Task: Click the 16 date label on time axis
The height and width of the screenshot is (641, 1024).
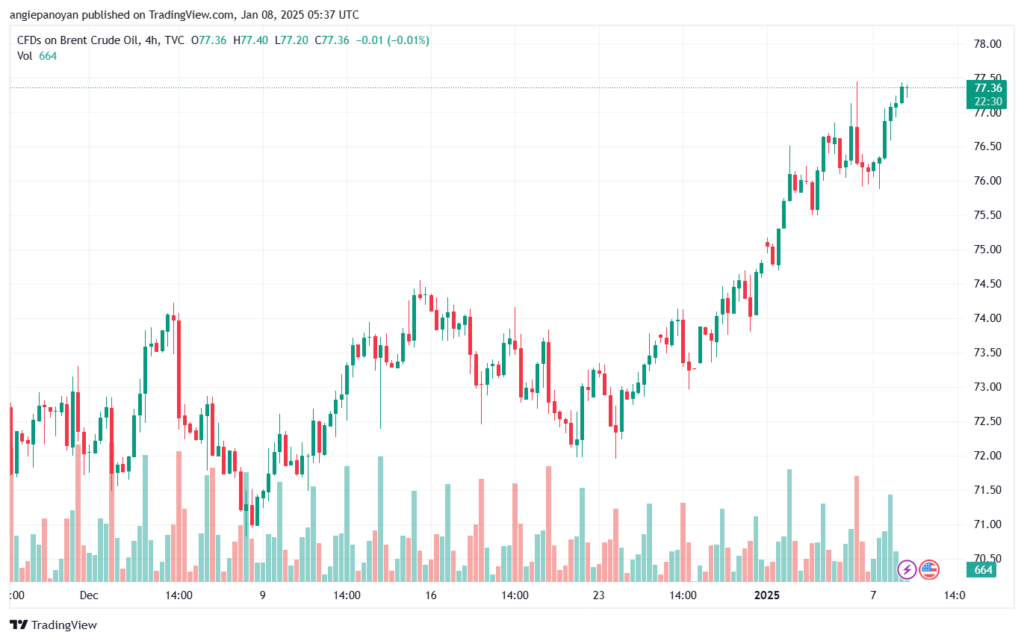Action: (x=431, y=595)
